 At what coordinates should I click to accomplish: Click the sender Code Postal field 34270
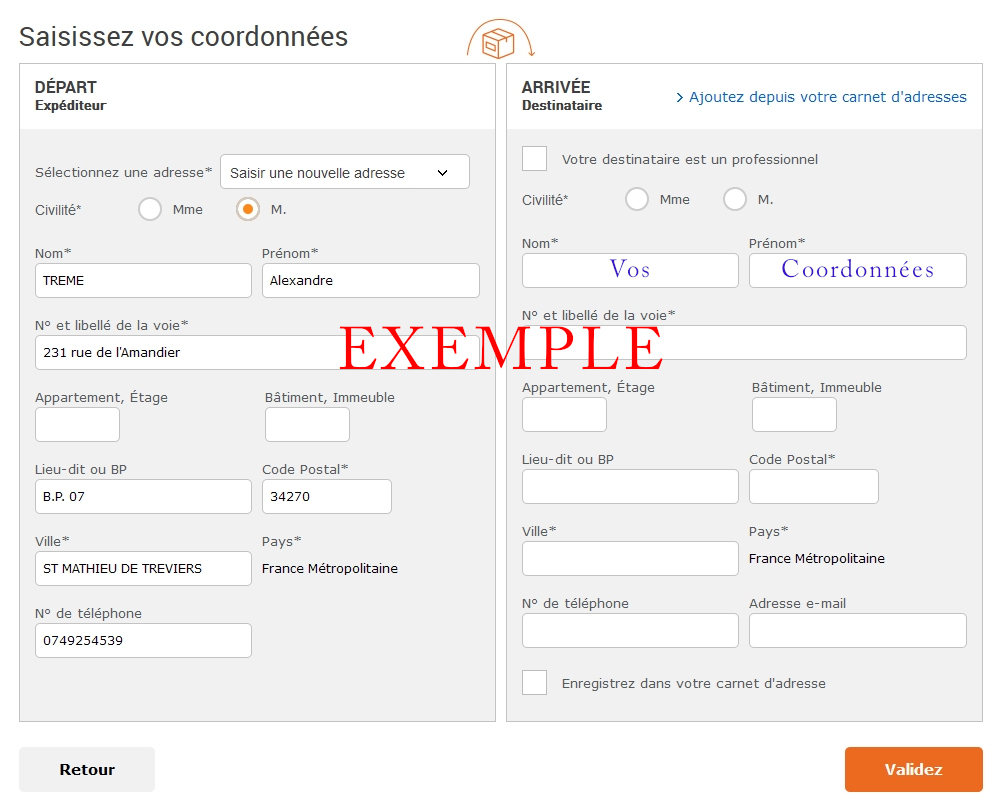pos(326,497)
